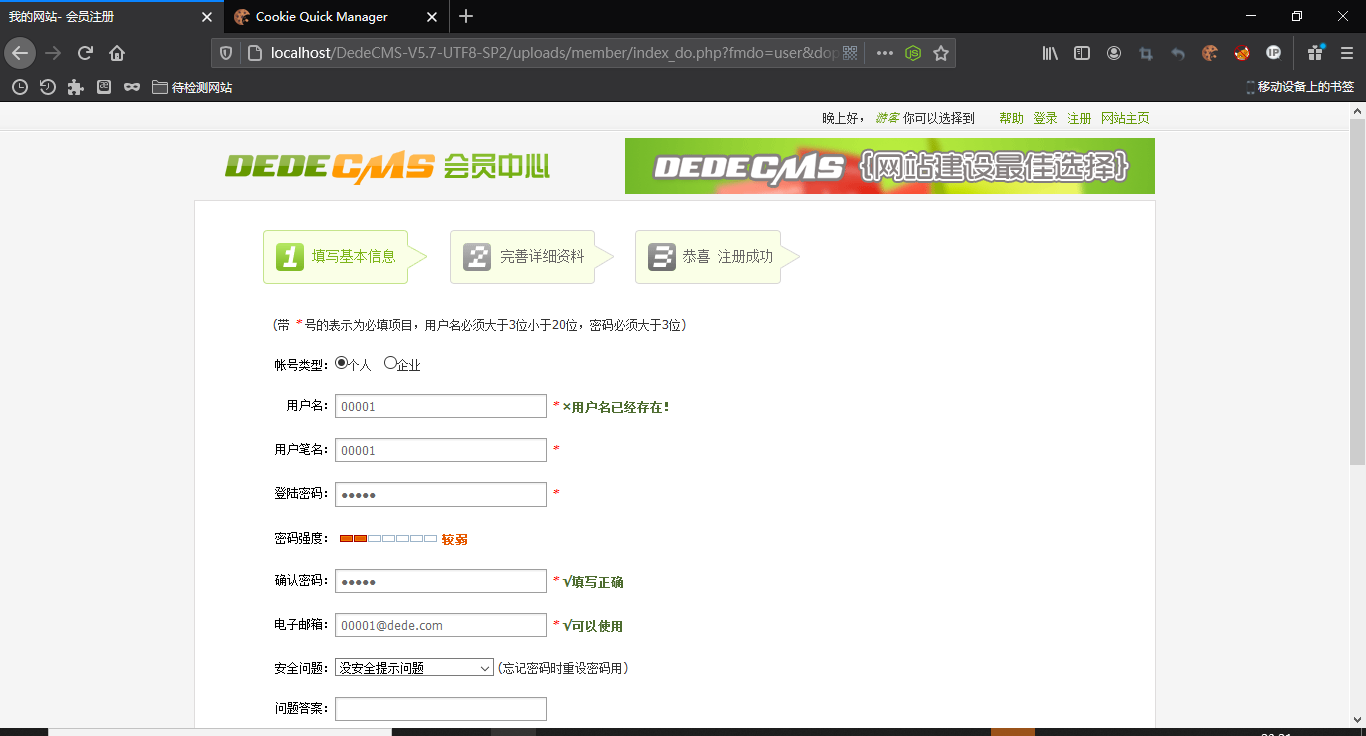The width and height of the screenshot is (1366, 736).
Task: Toggle the sidebar panel icon
Action: tap(1082, 53)
